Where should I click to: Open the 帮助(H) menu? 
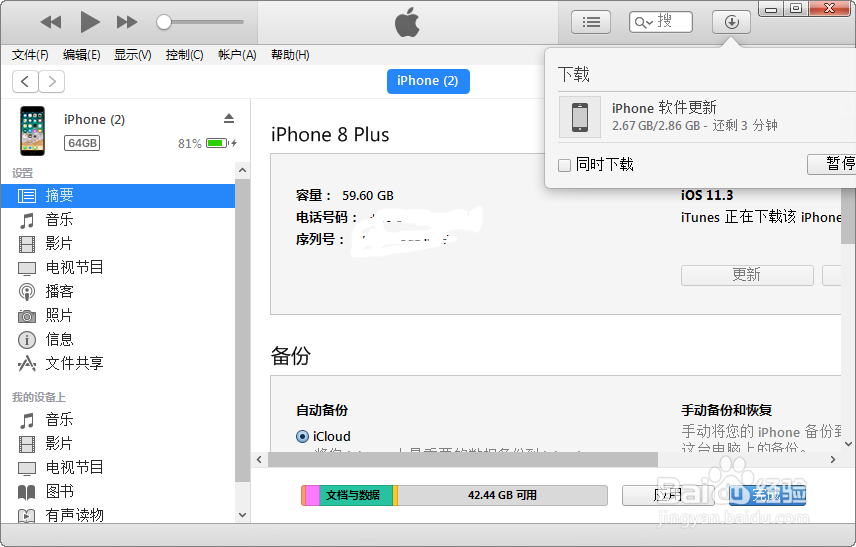pos(290,55)
